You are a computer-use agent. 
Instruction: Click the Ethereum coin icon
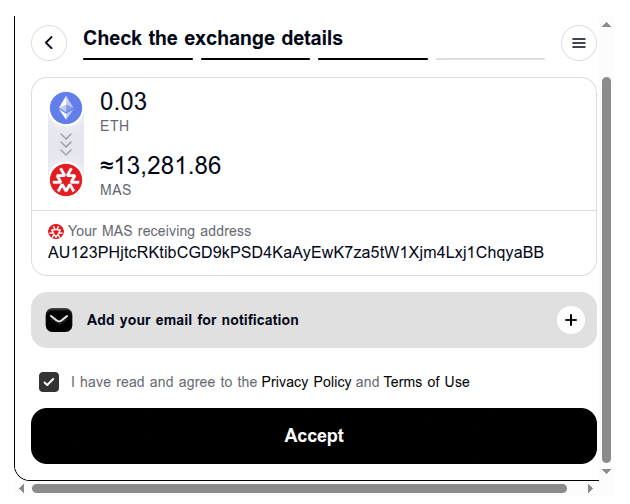(x=66, y=108)
